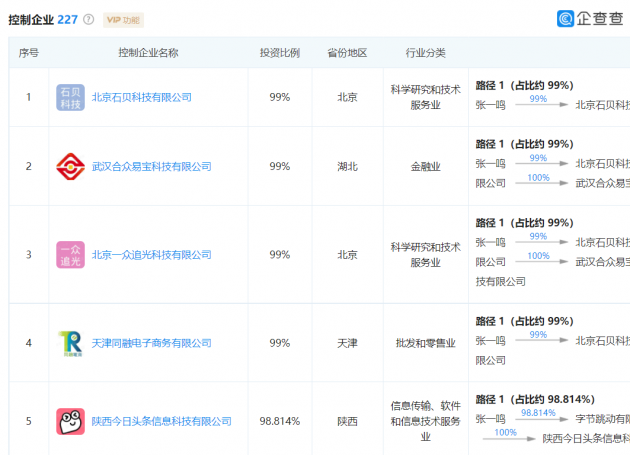
Task: Click the 今日头条 cartoon logo icon
Action: point(70,421)
